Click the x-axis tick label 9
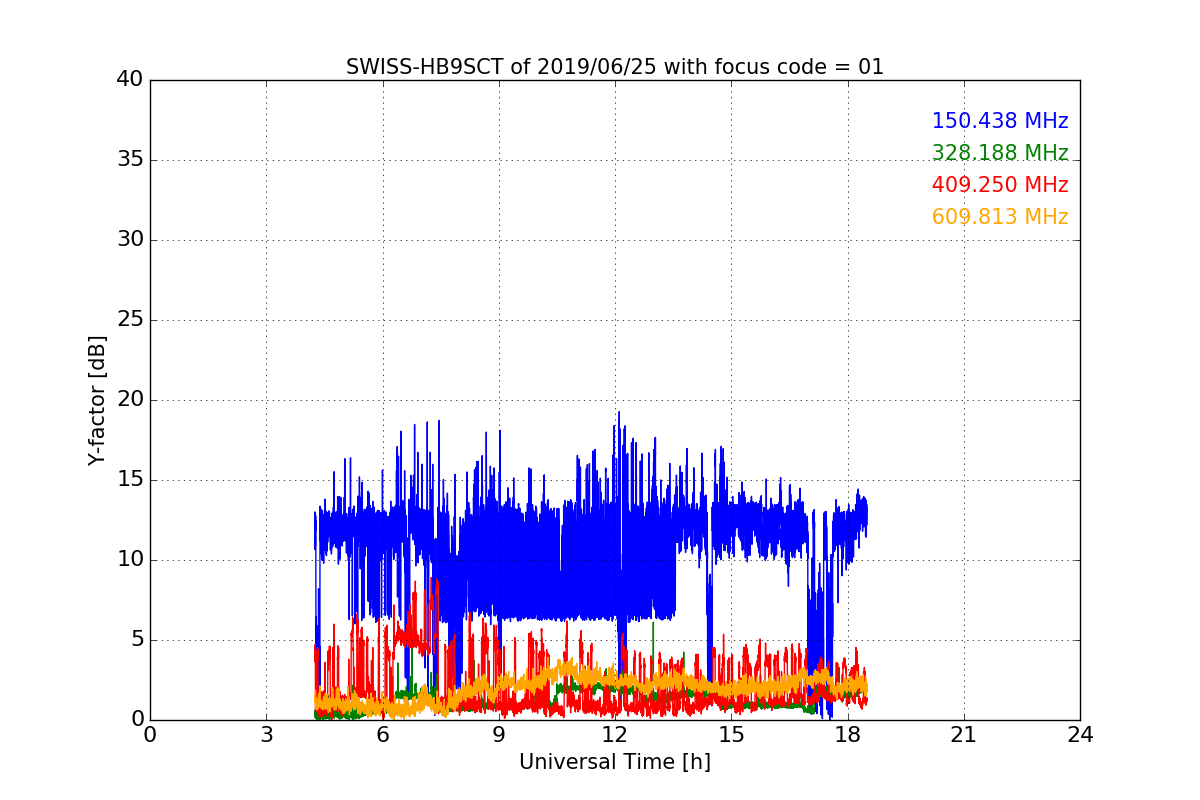Image resolution: width=1200 pixels, height=800 pixels. click(x=499, y=734)
